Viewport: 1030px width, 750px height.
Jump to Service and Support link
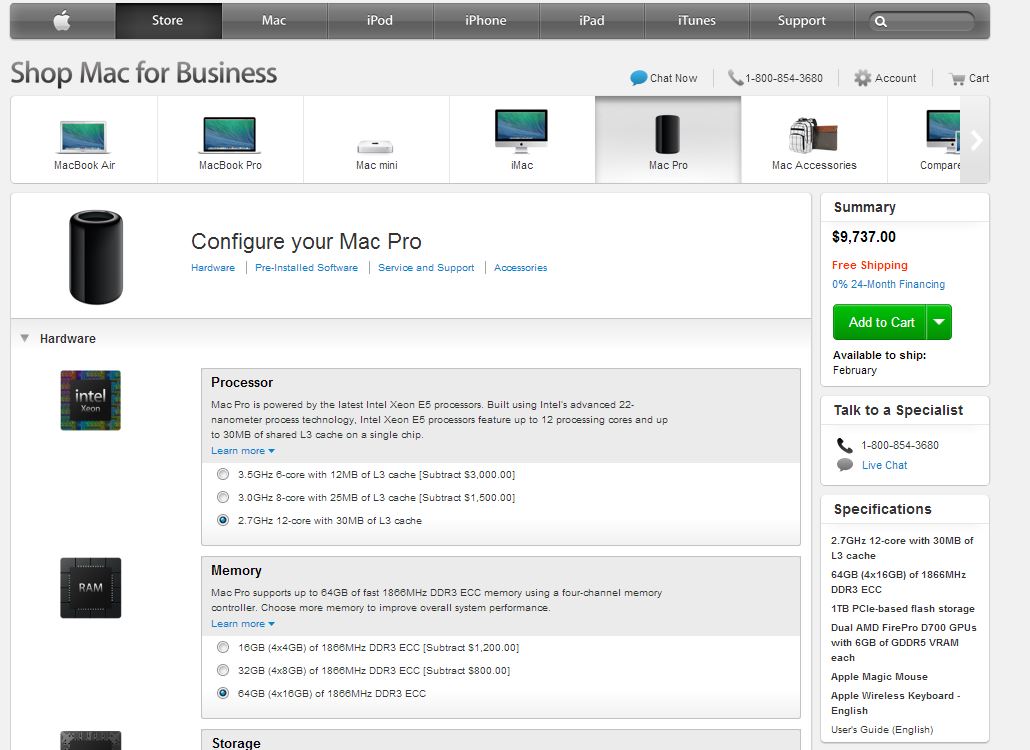click(x=426, y=267)
